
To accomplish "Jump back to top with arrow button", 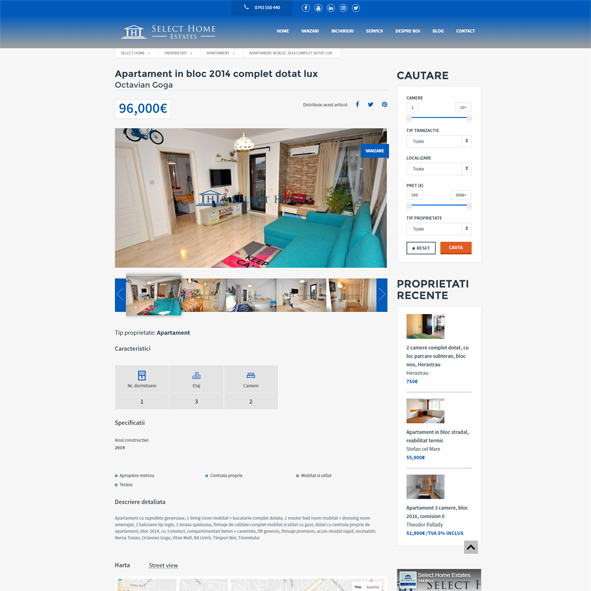I will click(x=471, y=547).
